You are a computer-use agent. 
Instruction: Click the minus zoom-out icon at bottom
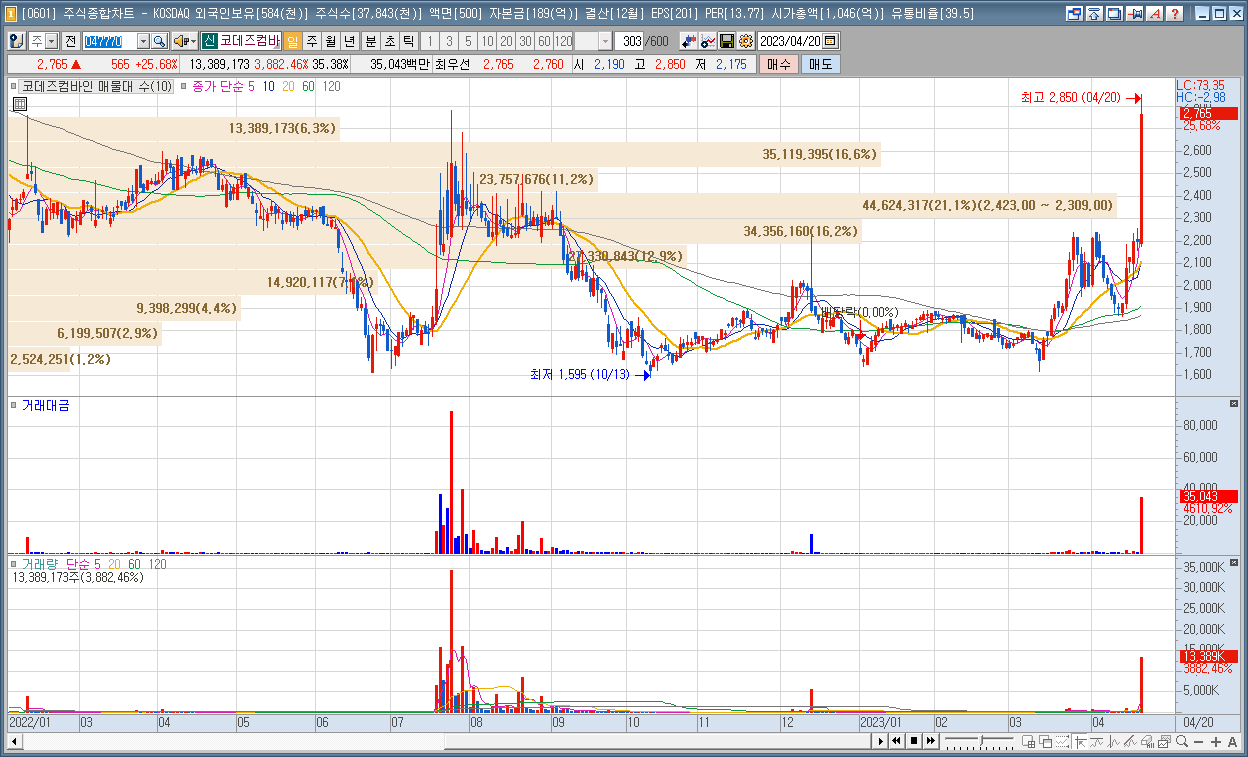pyautogui.click(x=1199, y=741)
